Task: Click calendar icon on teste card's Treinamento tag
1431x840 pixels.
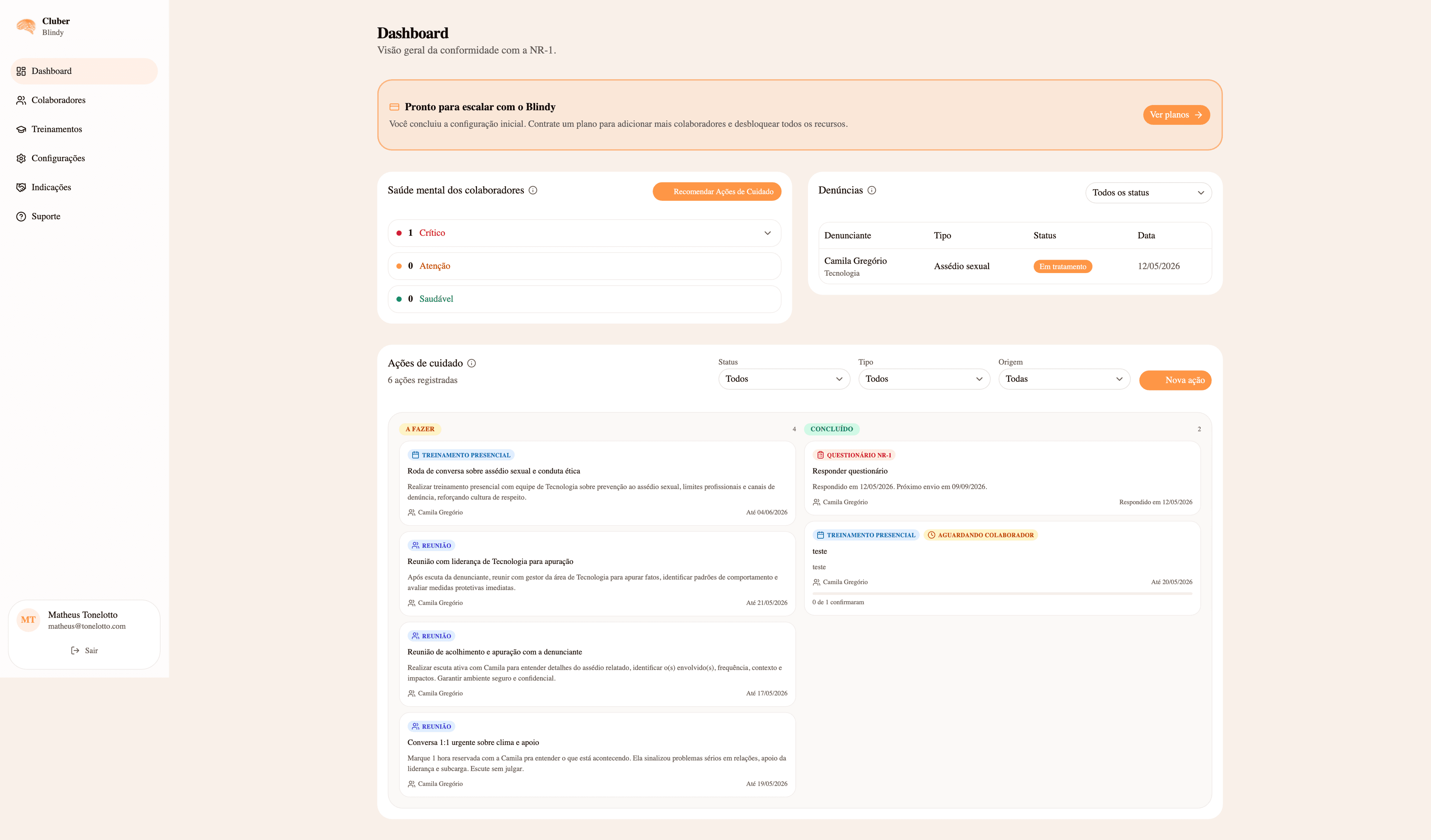Action: 820,535
